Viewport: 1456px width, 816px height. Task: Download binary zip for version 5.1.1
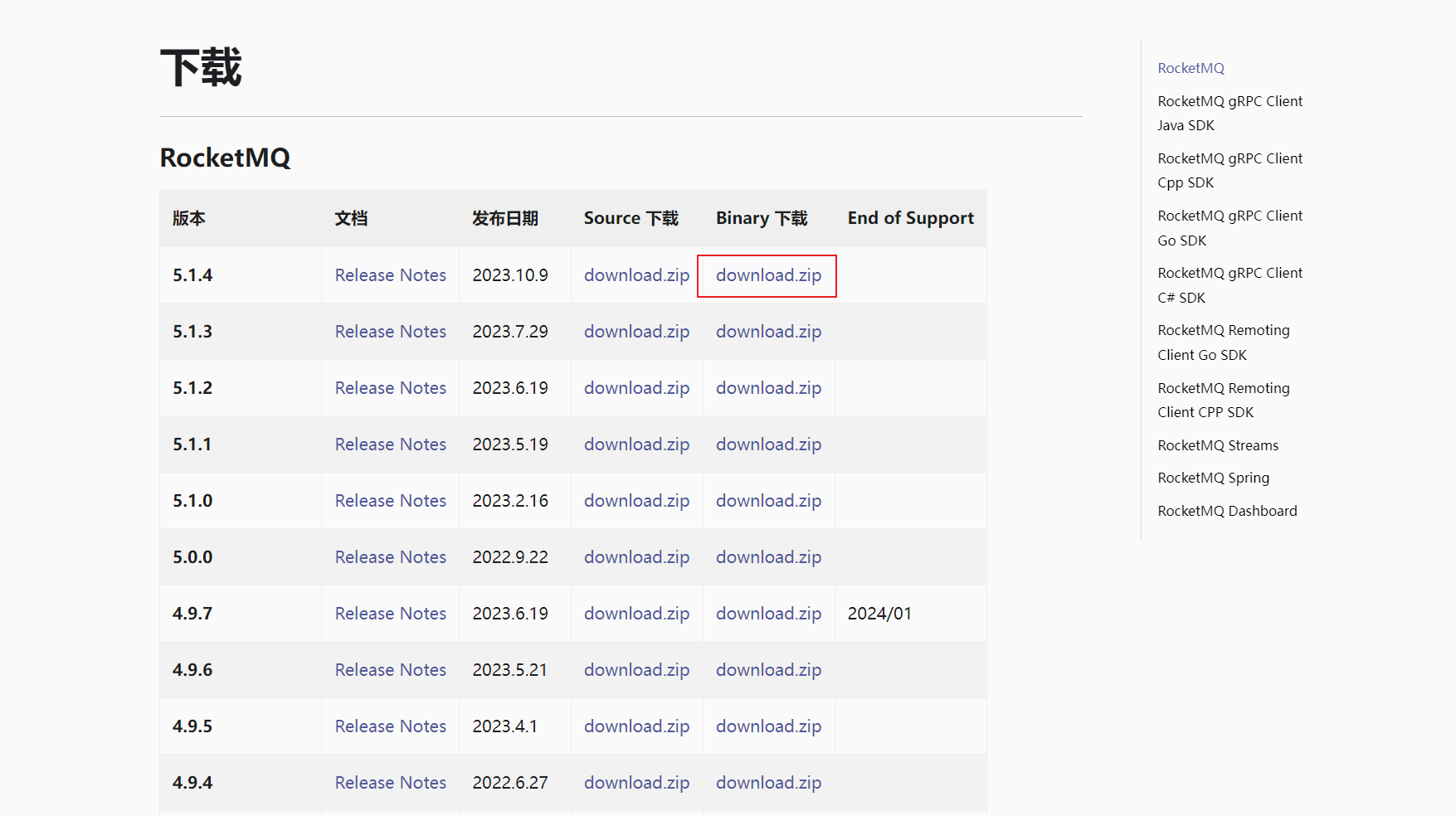click(x=768, y=444)
